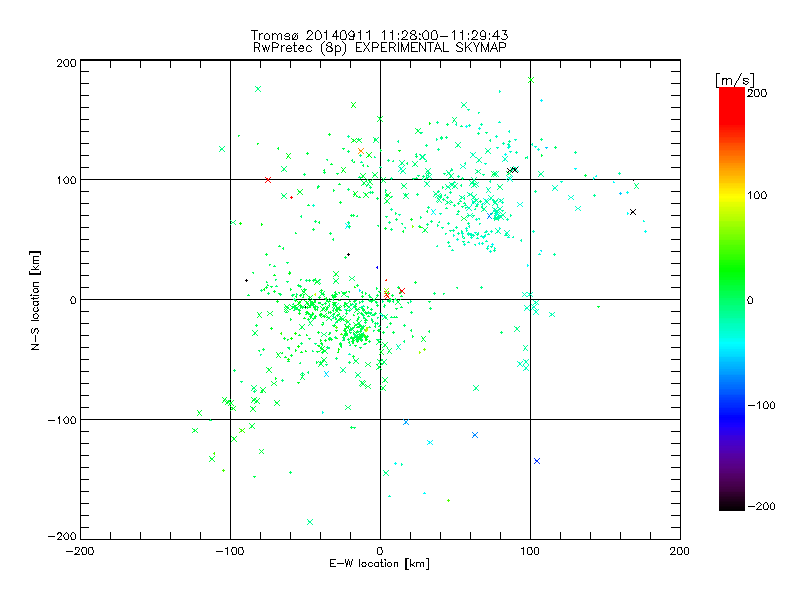Click the E-W axis tick label 200
Screen dimensions: 800x600
point(680,551)
